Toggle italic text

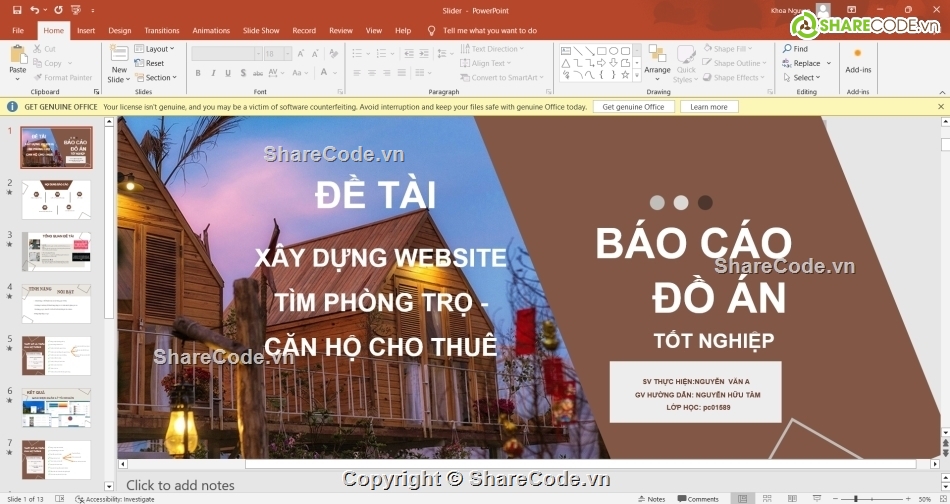tap(213, 73)
